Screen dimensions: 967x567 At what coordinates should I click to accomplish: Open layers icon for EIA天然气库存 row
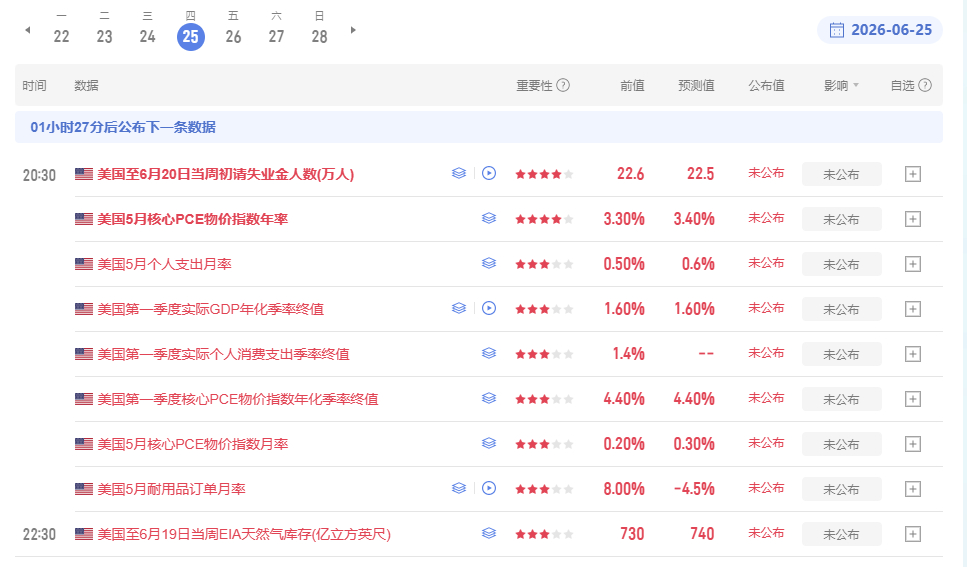click(489, 534)
